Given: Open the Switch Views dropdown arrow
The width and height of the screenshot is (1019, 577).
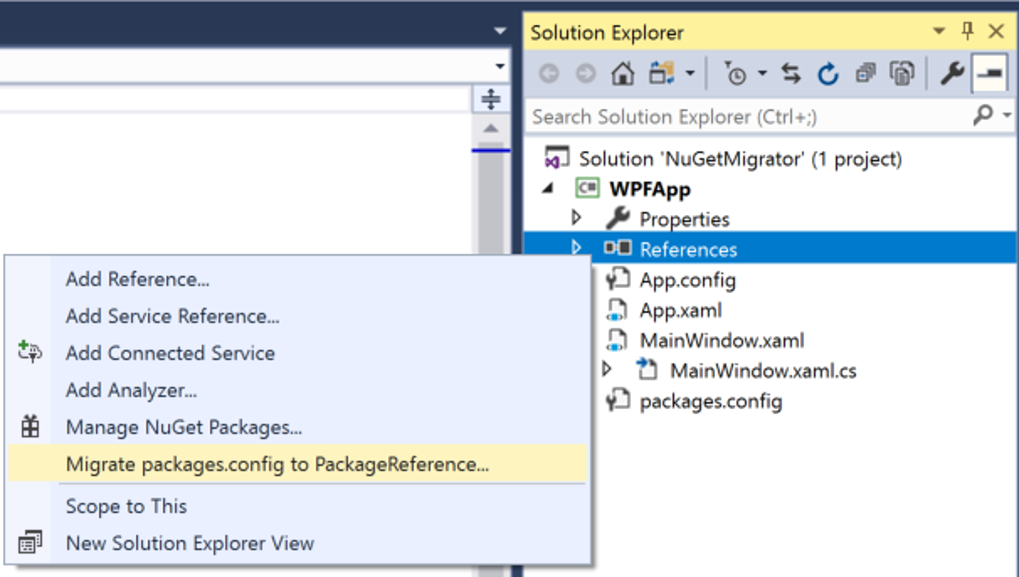Looking at the screenshot, I should [689, 73].
